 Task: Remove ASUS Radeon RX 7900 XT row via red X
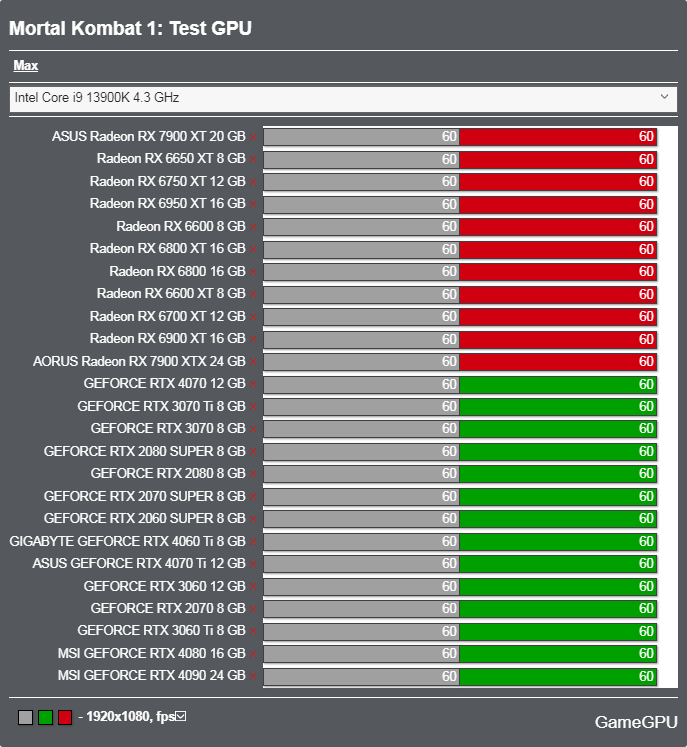(x=253, y=137)
